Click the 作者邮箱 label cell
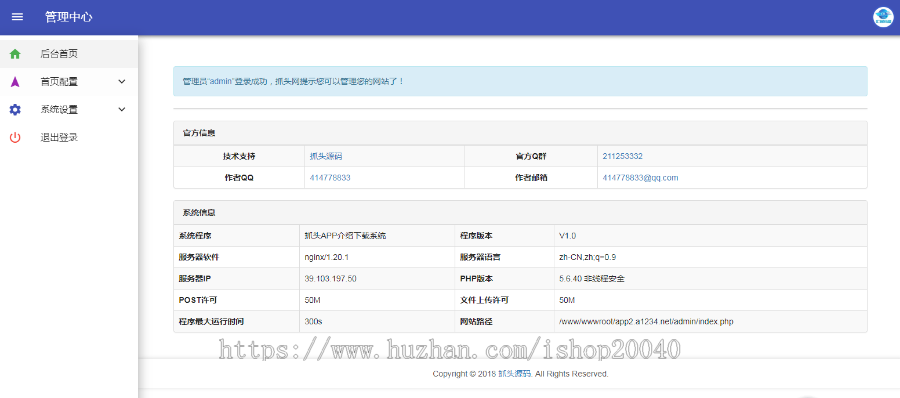The image size is (900, 398). [x=531, y=178]
